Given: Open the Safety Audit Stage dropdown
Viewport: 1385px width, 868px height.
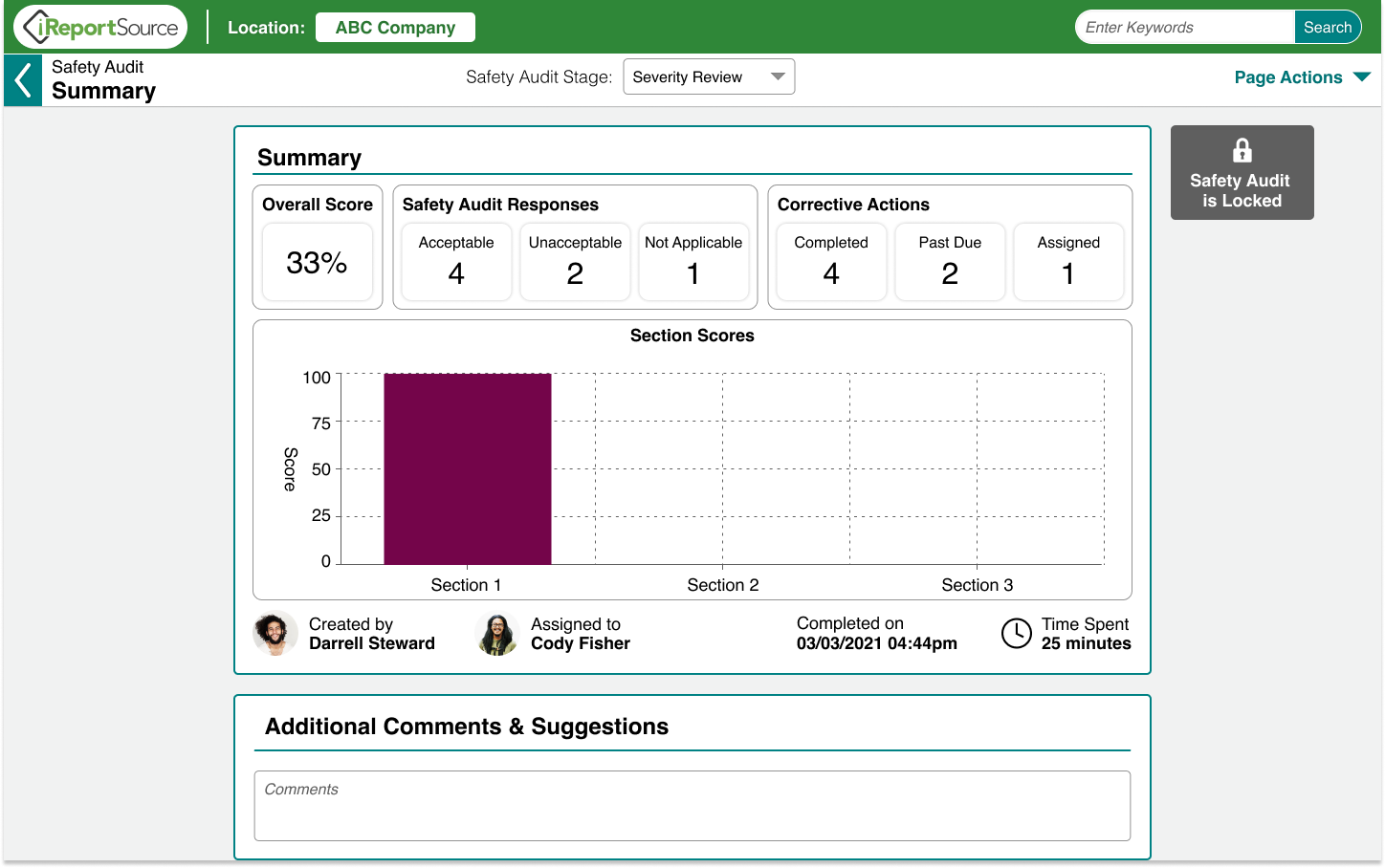Looking at the screenshot, I should coord(709,76).
